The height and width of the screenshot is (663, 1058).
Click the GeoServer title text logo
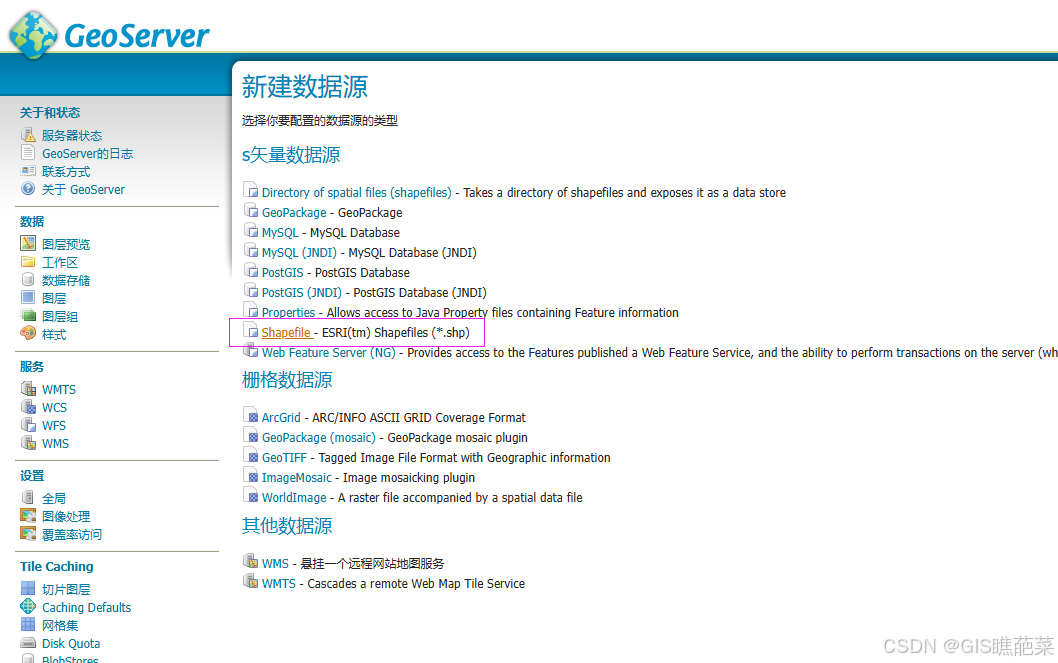pyautogui.click(x=137, y=36)
